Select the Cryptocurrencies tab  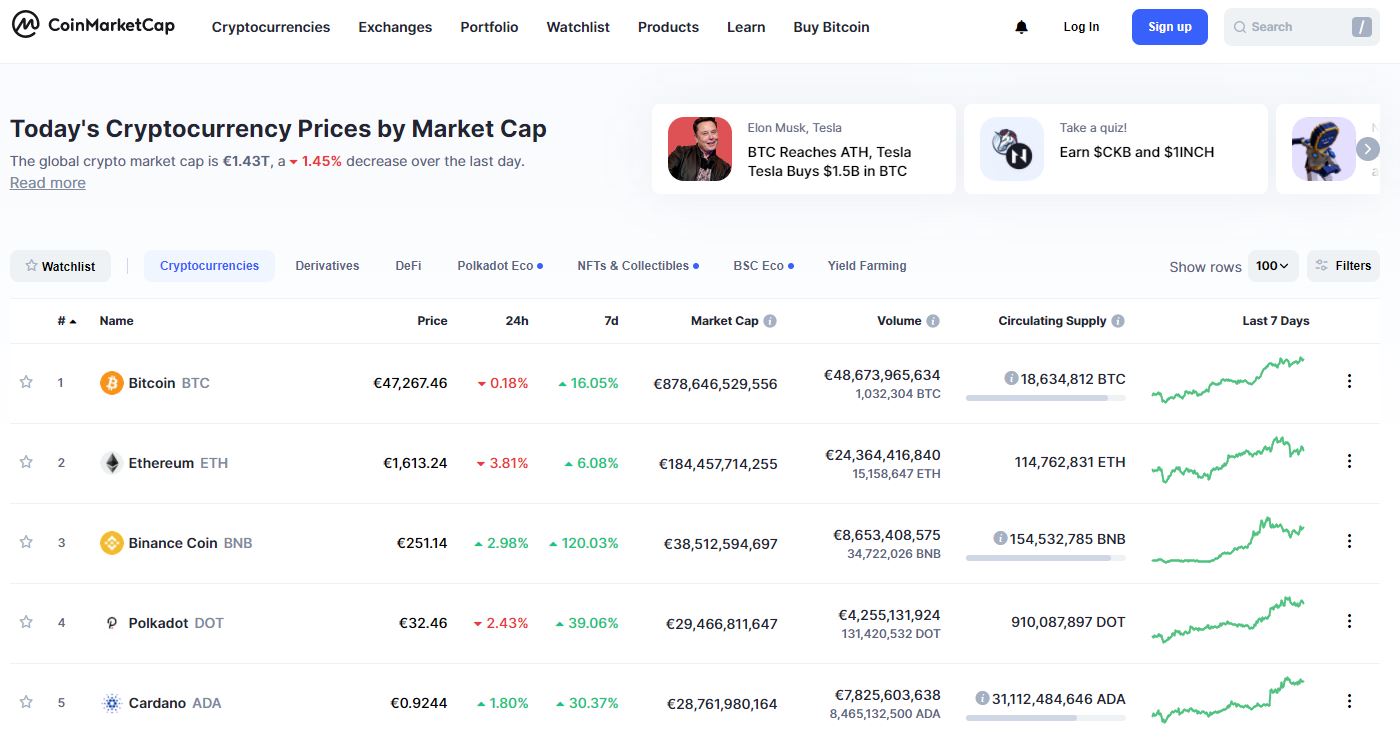(x=209, y=266)
